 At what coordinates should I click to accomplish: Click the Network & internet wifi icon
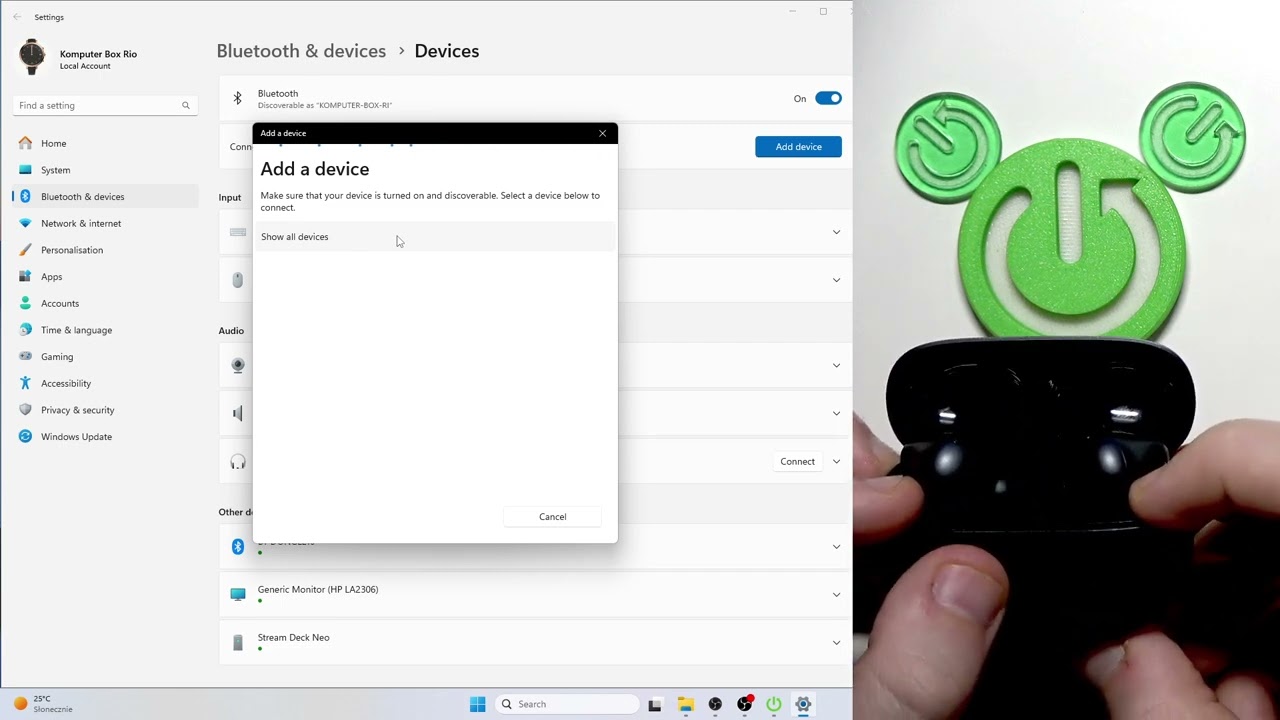tap(25, 223)
